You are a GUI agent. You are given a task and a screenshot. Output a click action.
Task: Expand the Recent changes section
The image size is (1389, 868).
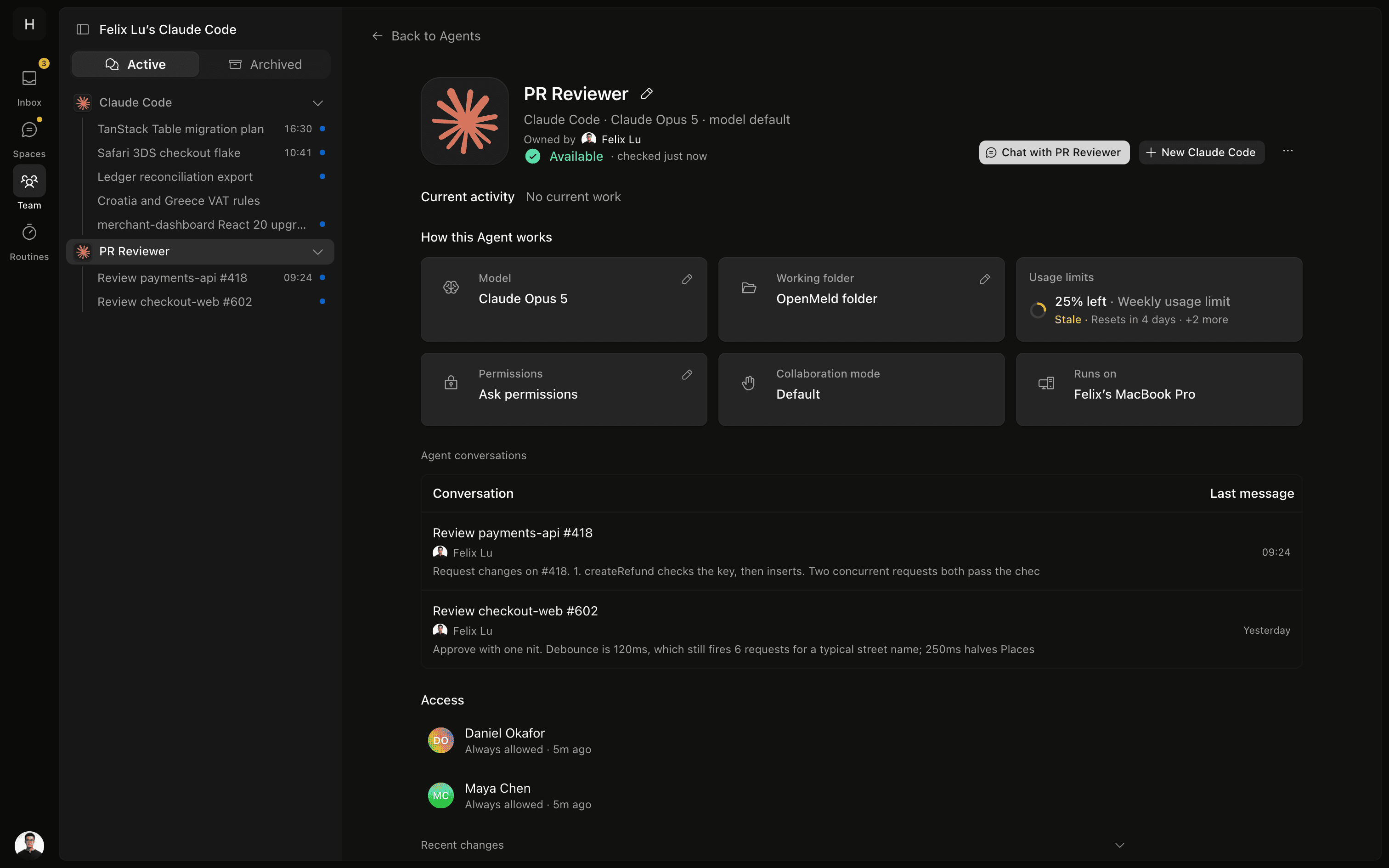coord(1119,845)
